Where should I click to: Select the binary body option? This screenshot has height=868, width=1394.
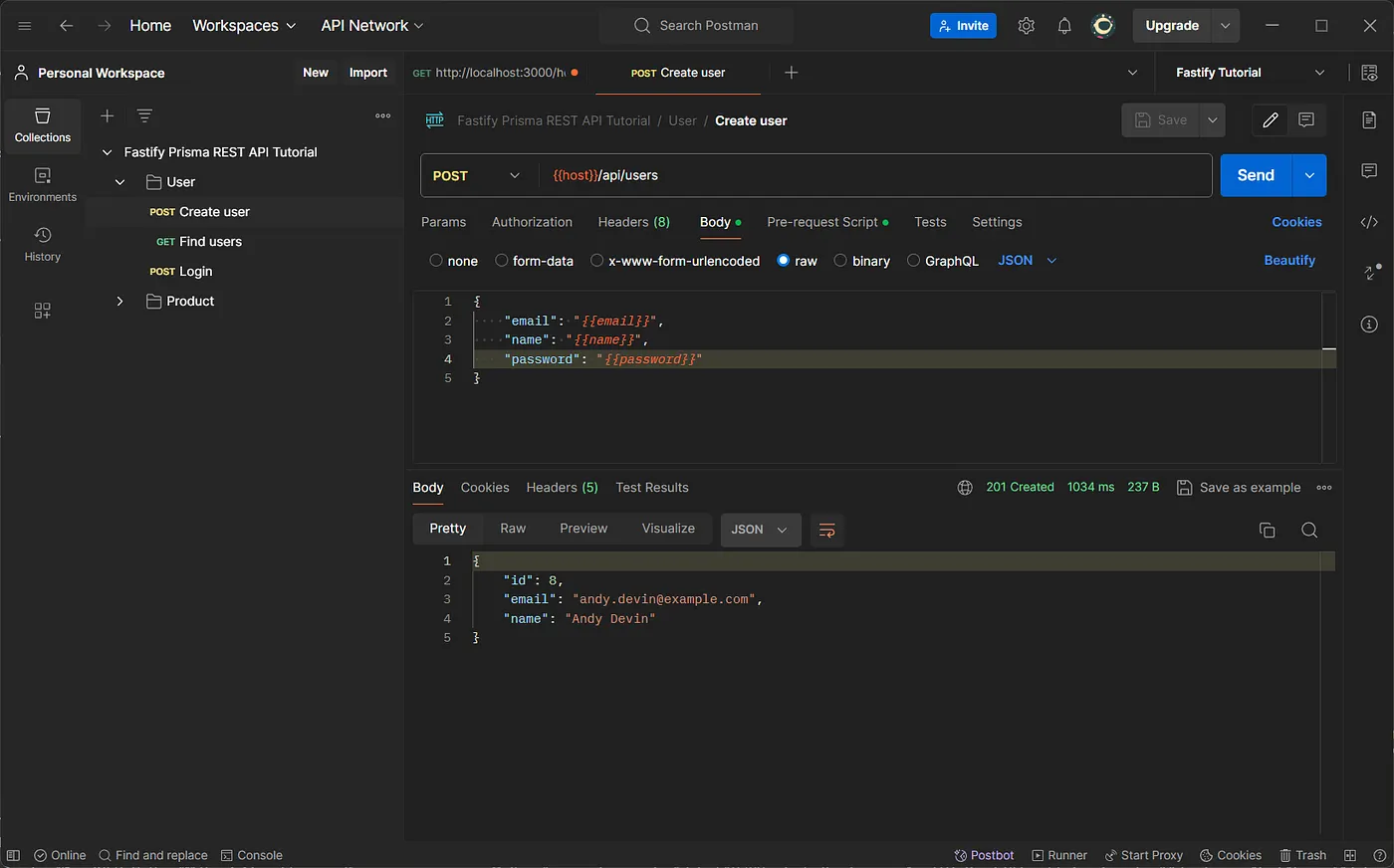(x=861, y=261)
